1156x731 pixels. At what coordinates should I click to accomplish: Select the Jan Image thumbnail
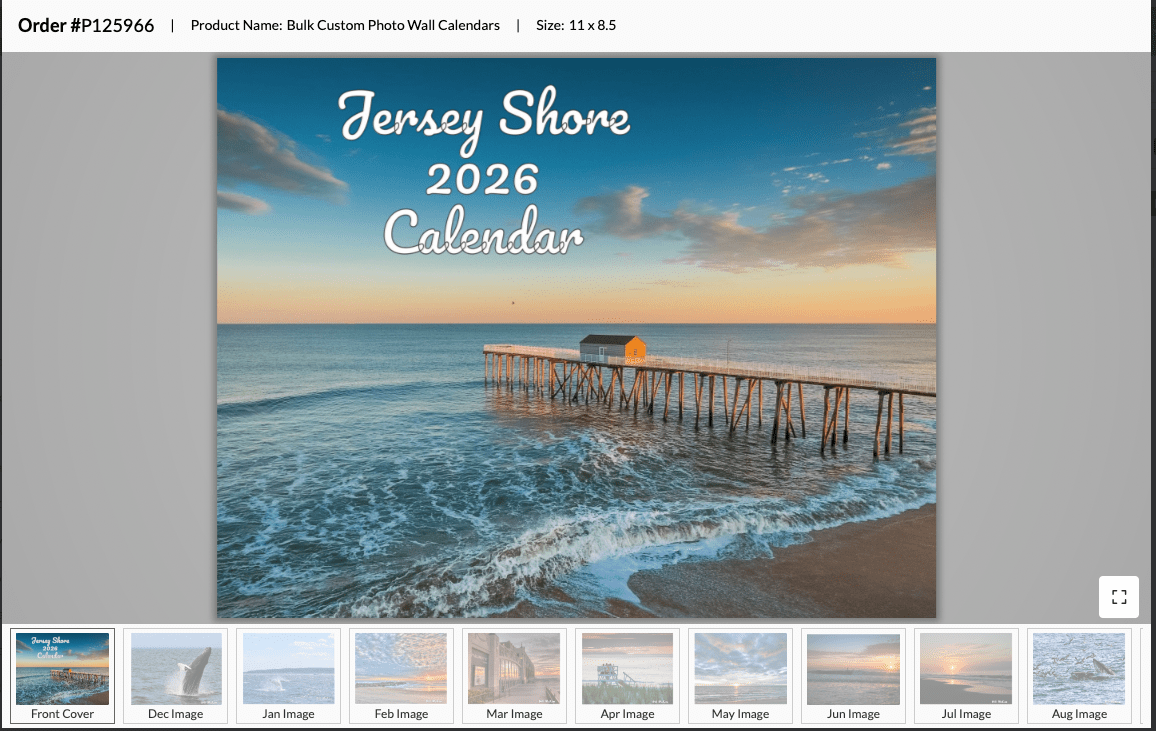pyautogui.click(x=288, y=668)
